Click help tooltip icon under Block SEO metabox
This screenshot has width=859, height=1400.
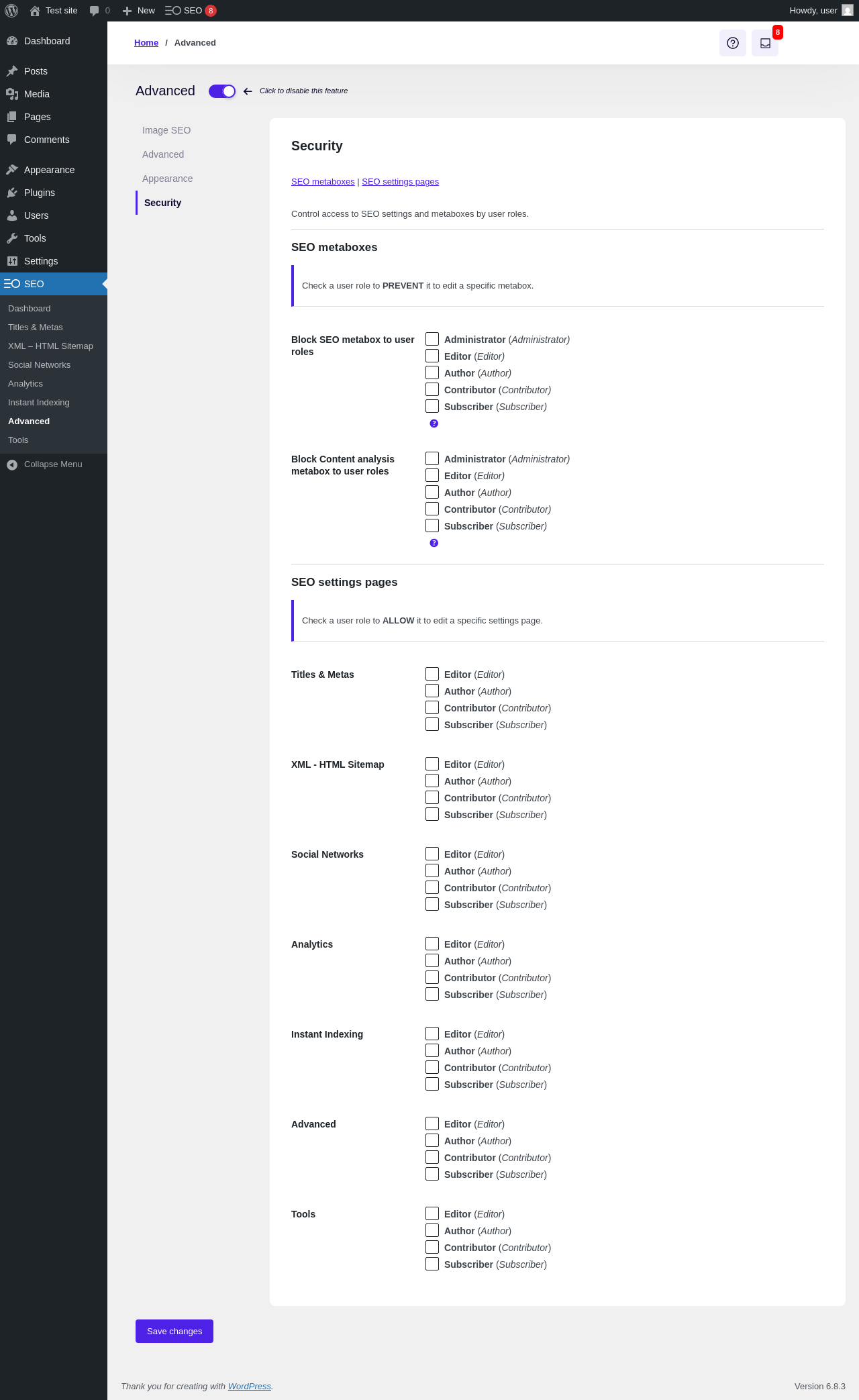434,423
